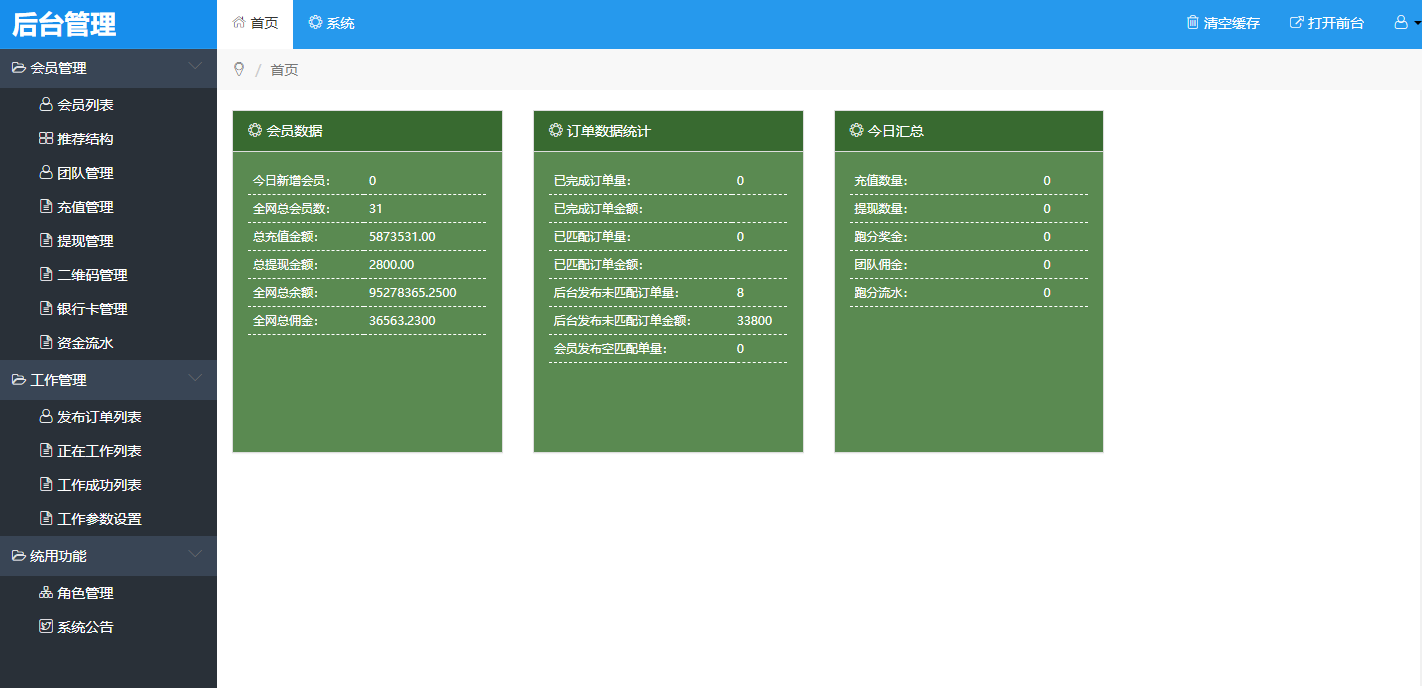The height and width of the screenshot is (688, 1422).
Task: Click the 角色管理 network icon
Action: 44,592
